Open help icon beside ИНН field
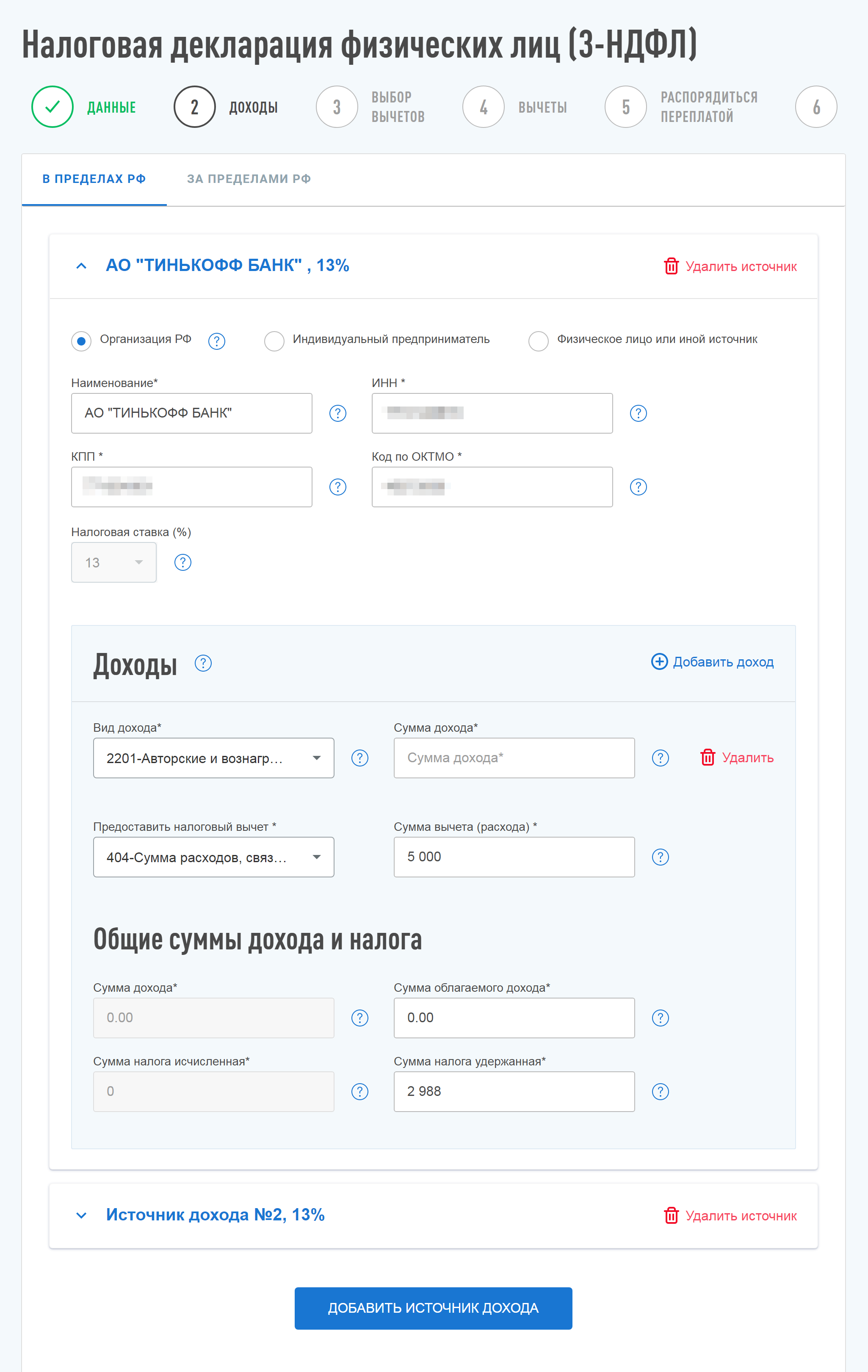 639,413
